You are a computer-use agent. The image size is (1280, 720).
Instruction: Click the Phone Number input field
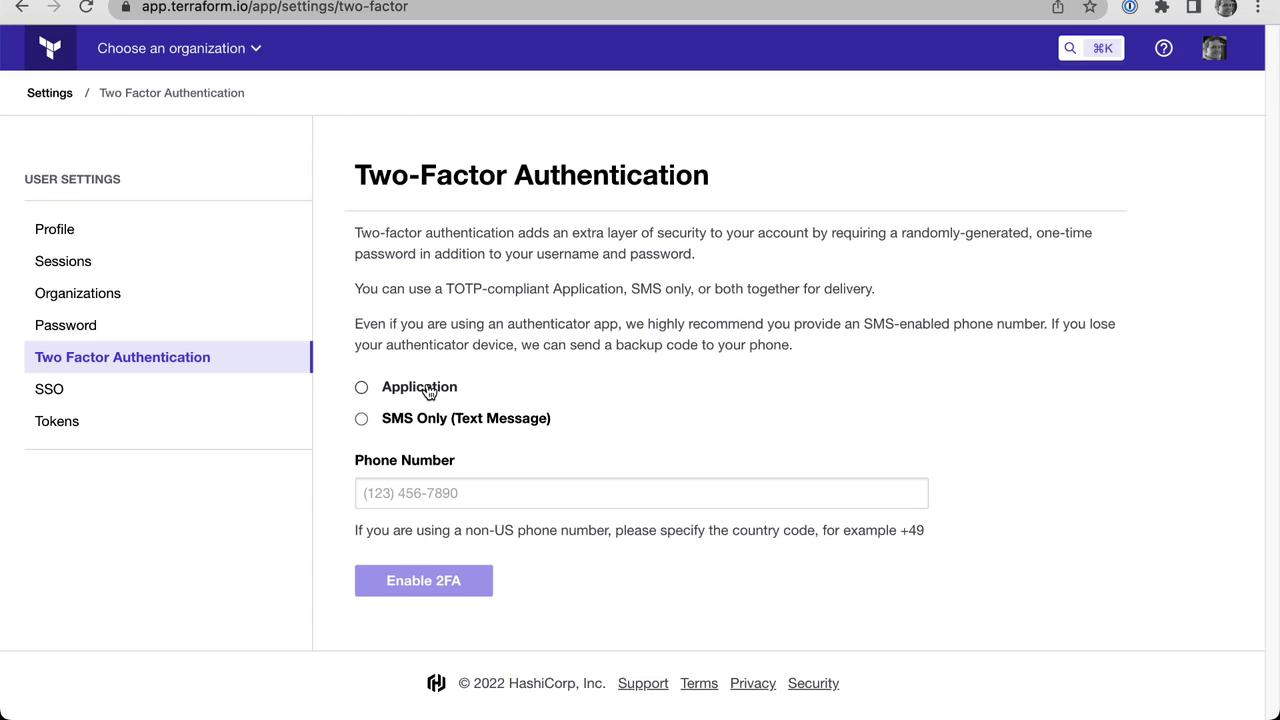tap(641, 493)
